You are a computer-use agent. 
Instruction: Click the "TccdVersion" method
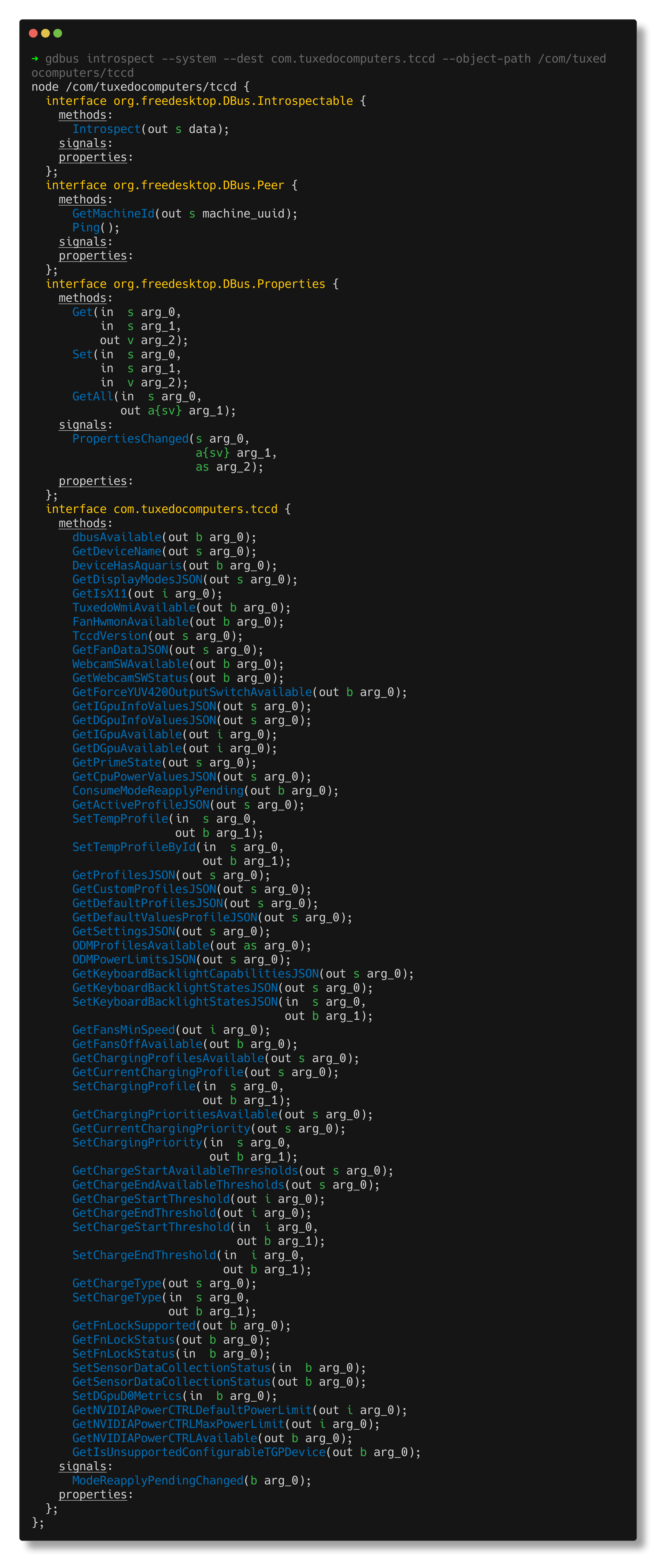(x=110, y=636)
